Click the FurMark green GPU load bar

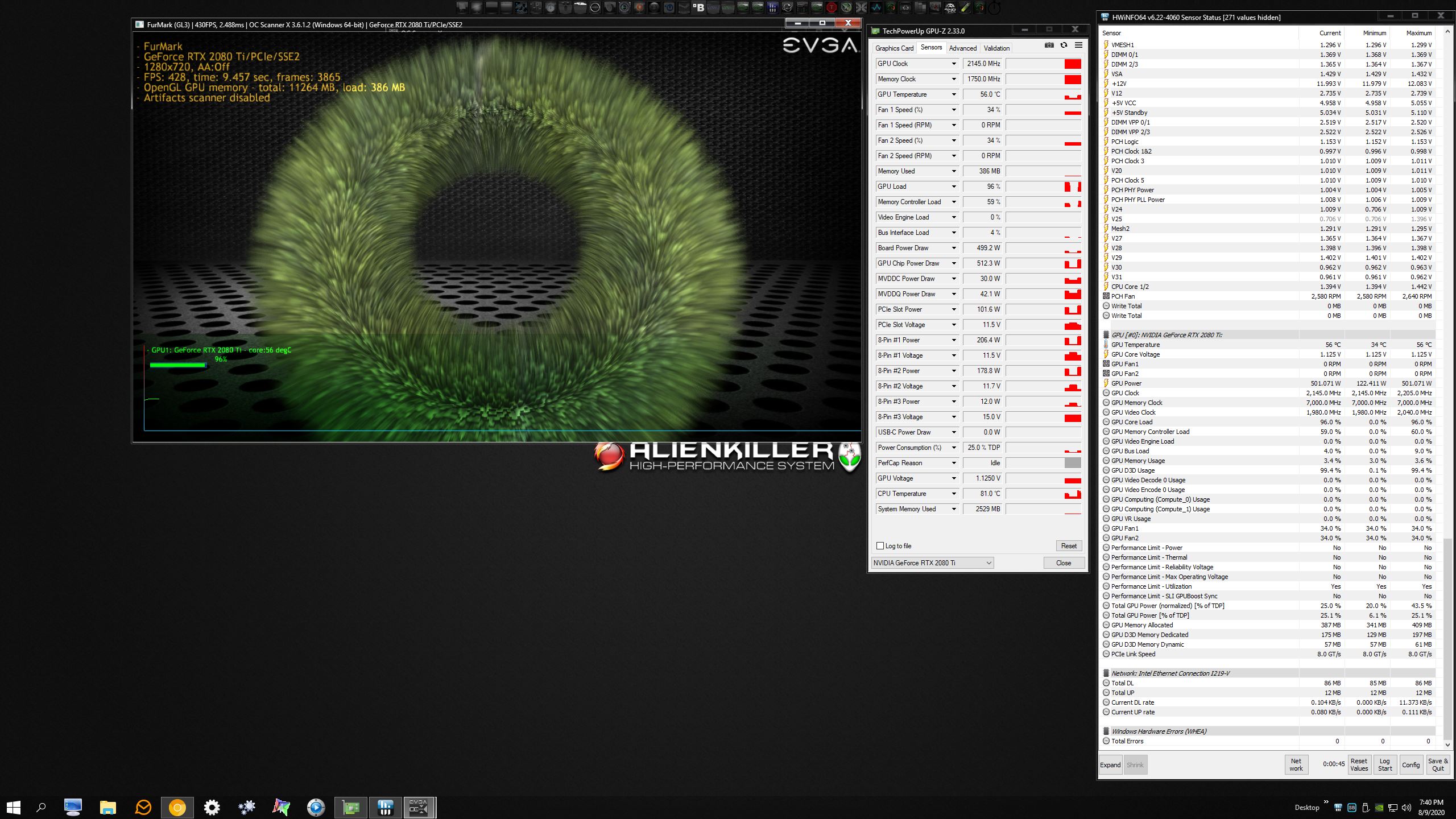pyautogui.click(x=177, y=365)
